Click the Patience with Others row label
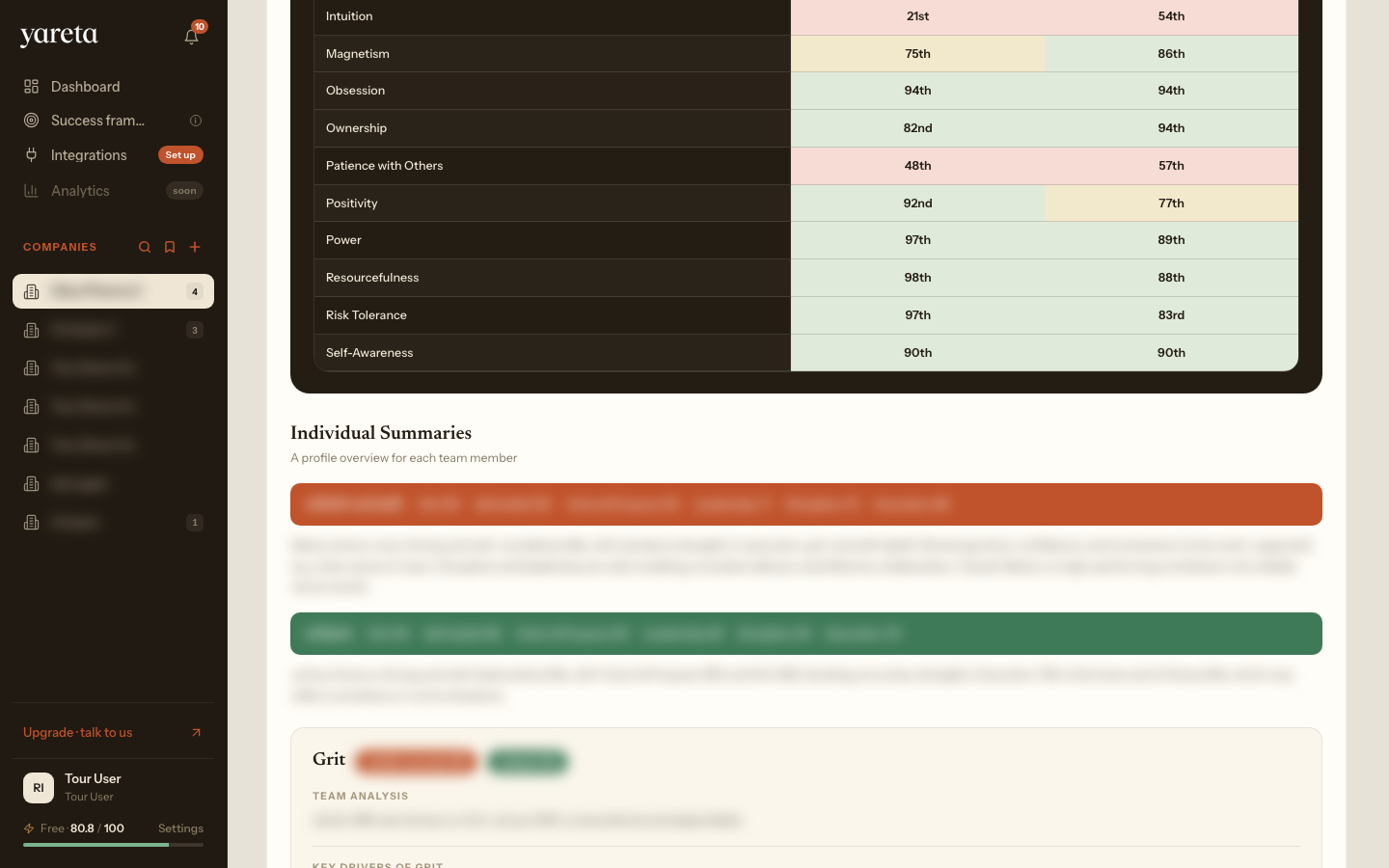 coord(384,166)
